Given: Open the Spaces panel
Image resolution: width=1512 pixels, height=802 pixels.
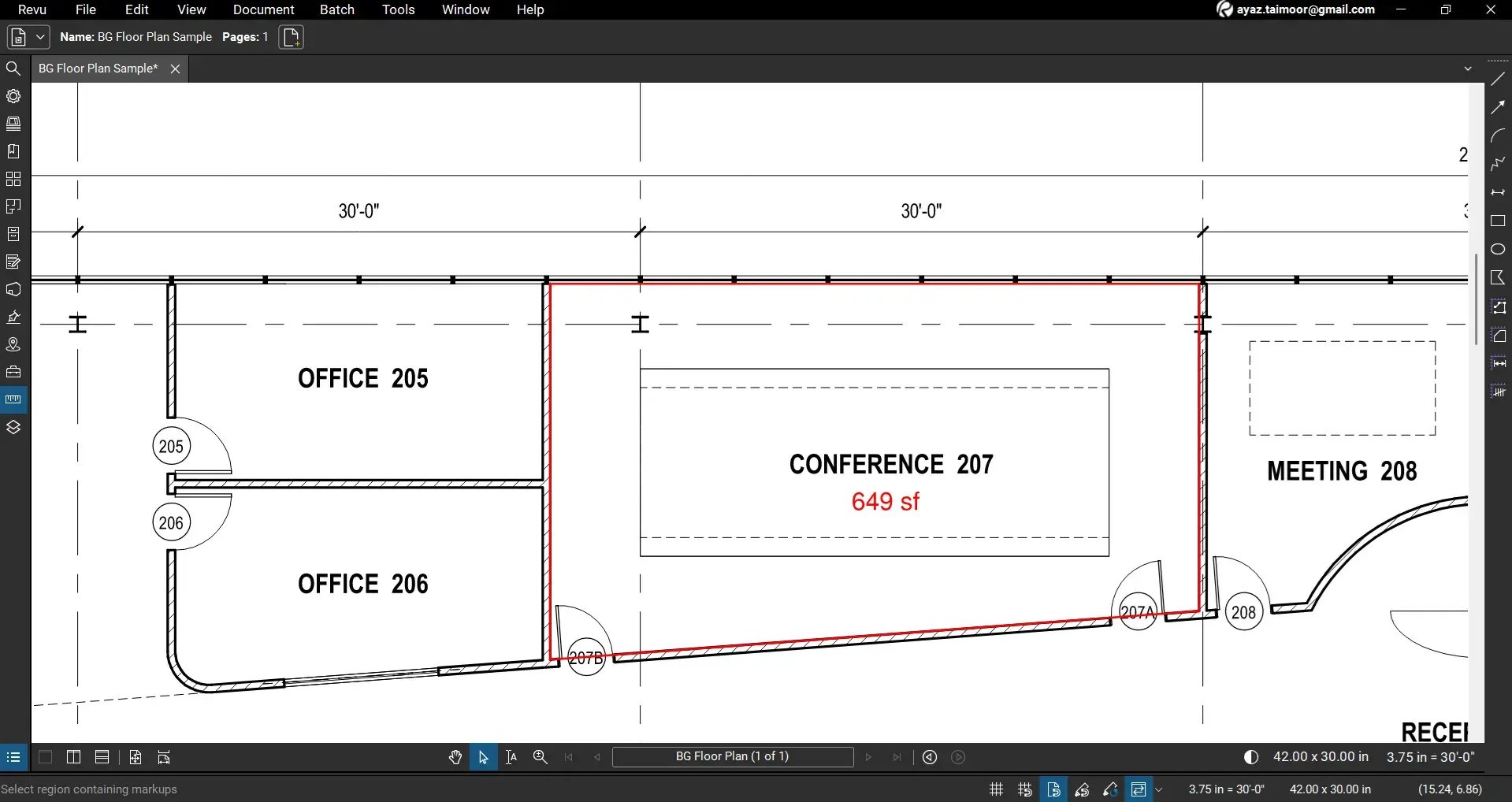Looking at the screenshot, I should point(13,206).
